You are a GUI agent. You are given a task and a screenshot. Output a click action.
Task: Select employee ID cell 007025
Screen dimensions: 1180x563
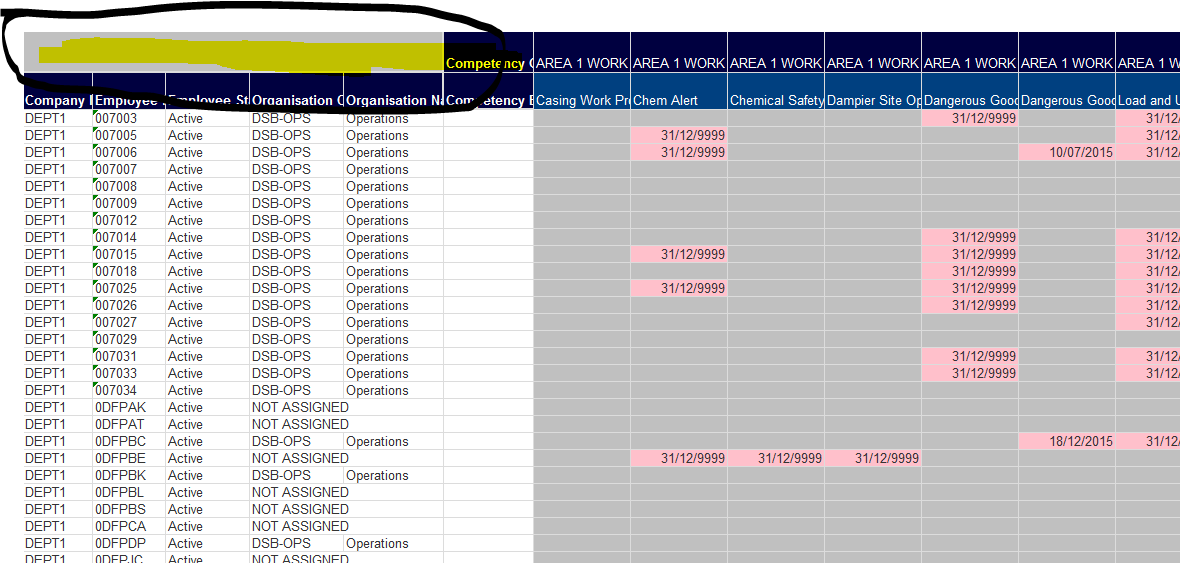pos(129,288)
